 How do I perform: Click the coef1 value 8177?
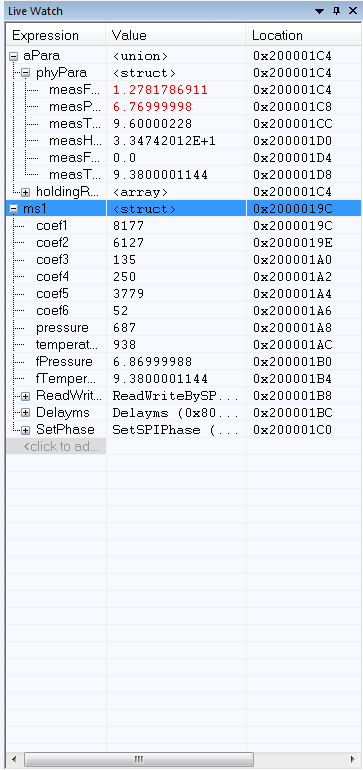(128, 226)
